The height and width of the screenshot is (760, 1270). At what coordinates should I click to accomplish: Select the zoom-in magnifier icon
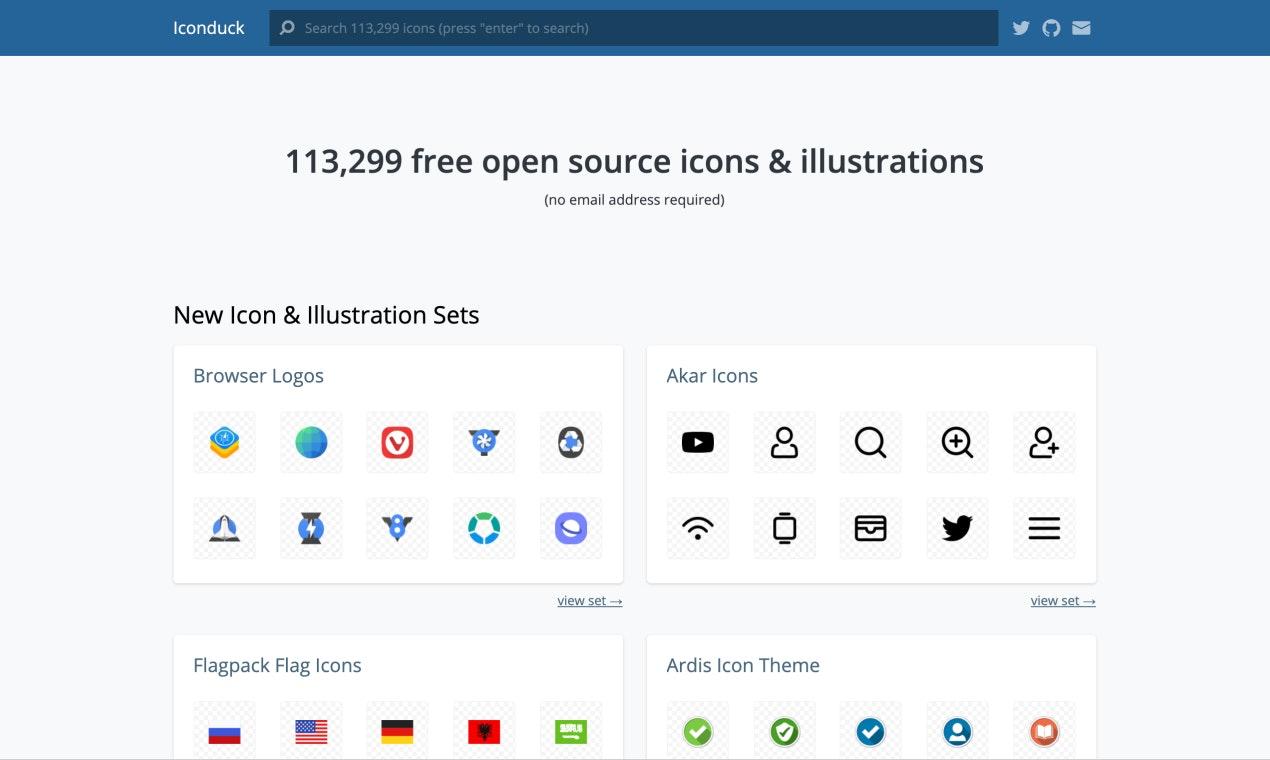[x=957, y=442]
